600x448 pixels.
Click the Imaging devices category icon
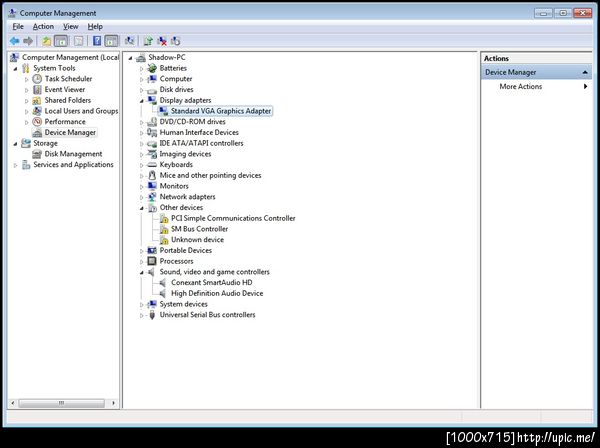click(152, 154)
